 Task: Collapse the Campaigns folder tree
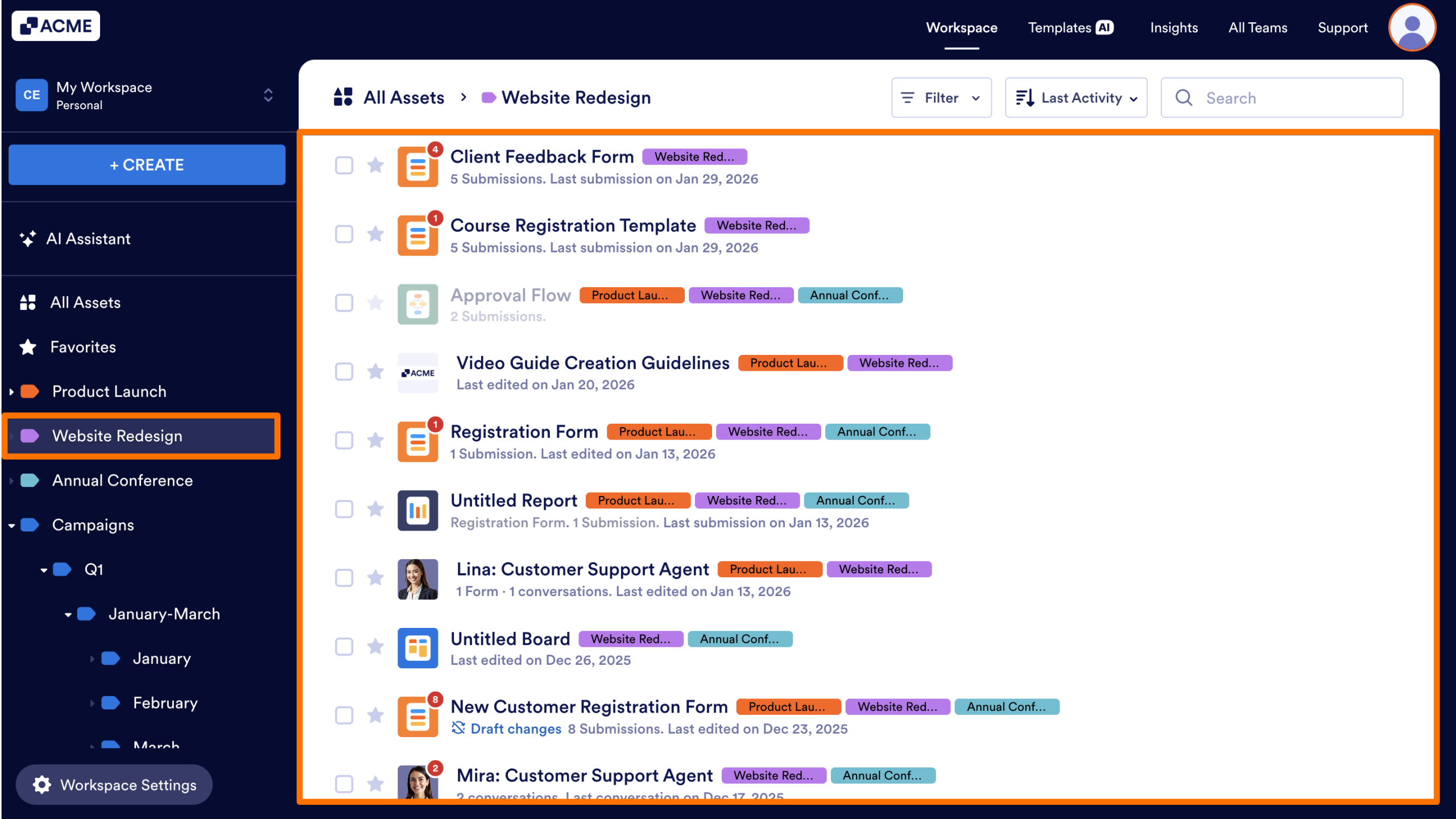click(11, 526)
